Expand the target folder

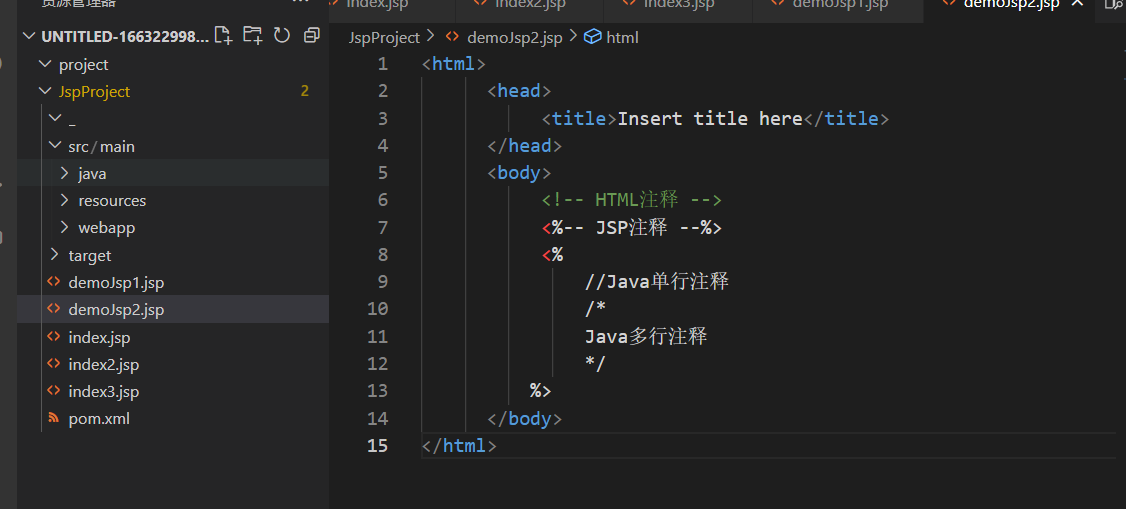[x=55, y=255]
